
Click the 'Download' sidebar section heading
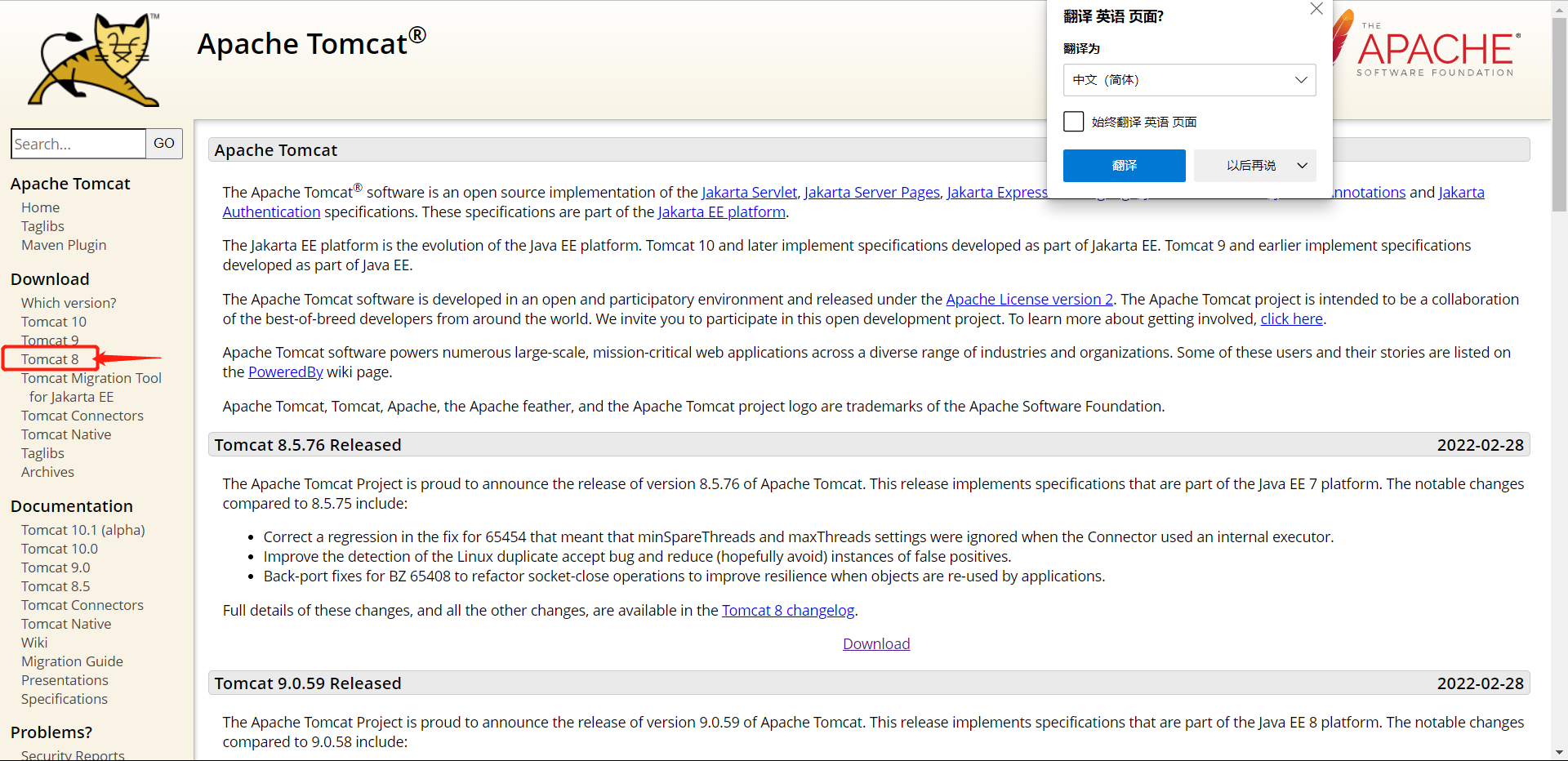[50, 279]
